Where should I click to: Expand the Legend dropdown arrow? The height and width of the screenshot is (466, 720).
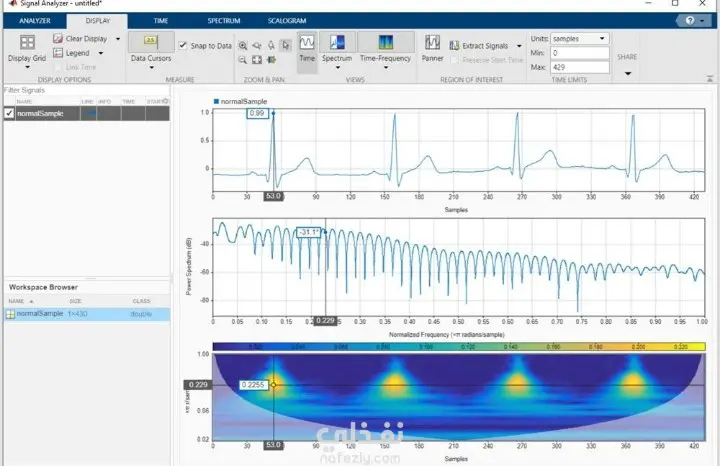(101, 53)
